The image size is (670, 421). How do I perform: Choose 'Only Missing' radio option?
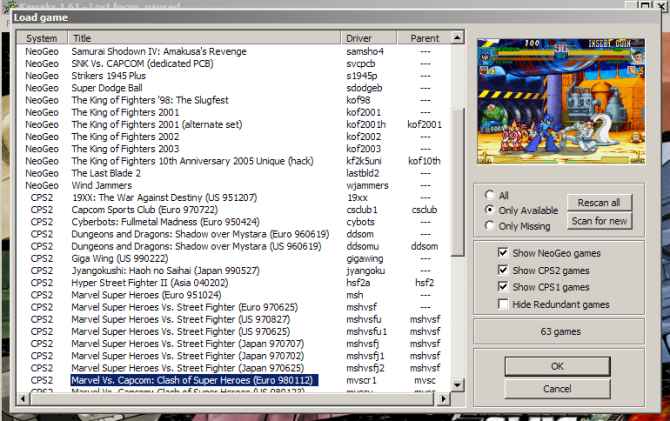[489, 226]
